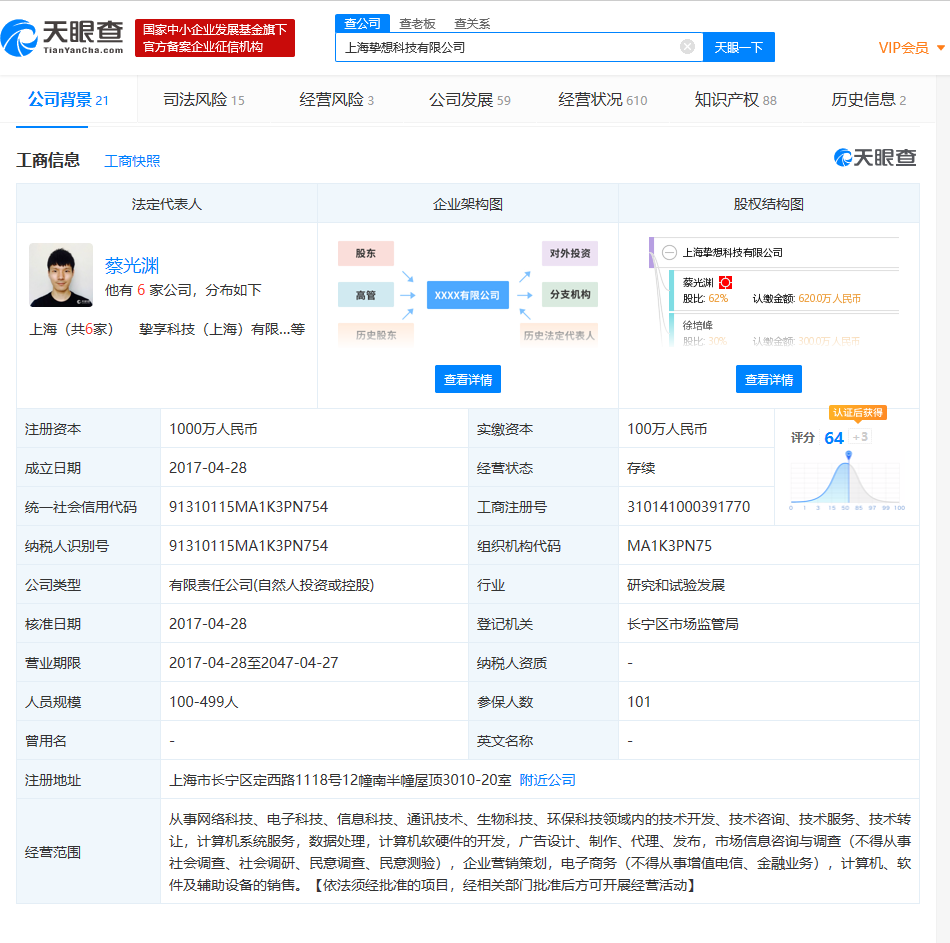Click 蔡光渊's profile photo
The height and width of the screenshot is (943, 950).
(x=60, y=275)
